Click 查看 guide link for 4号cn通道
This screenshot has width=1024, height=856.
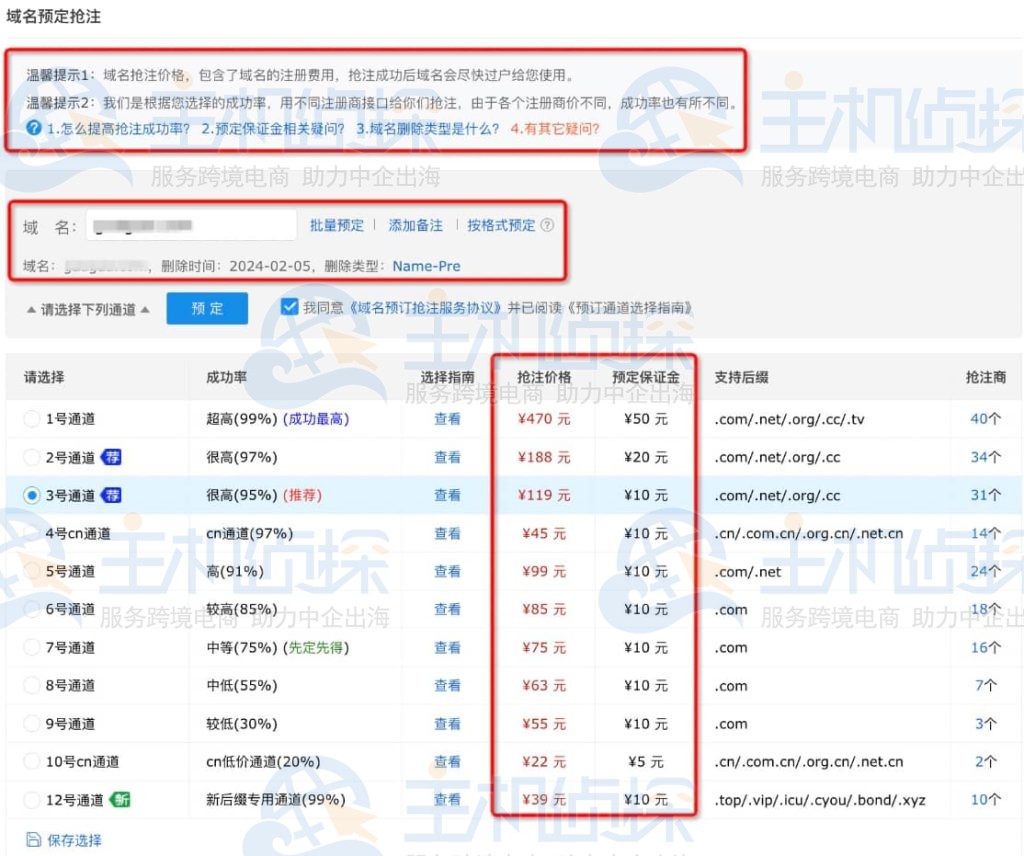447,533
